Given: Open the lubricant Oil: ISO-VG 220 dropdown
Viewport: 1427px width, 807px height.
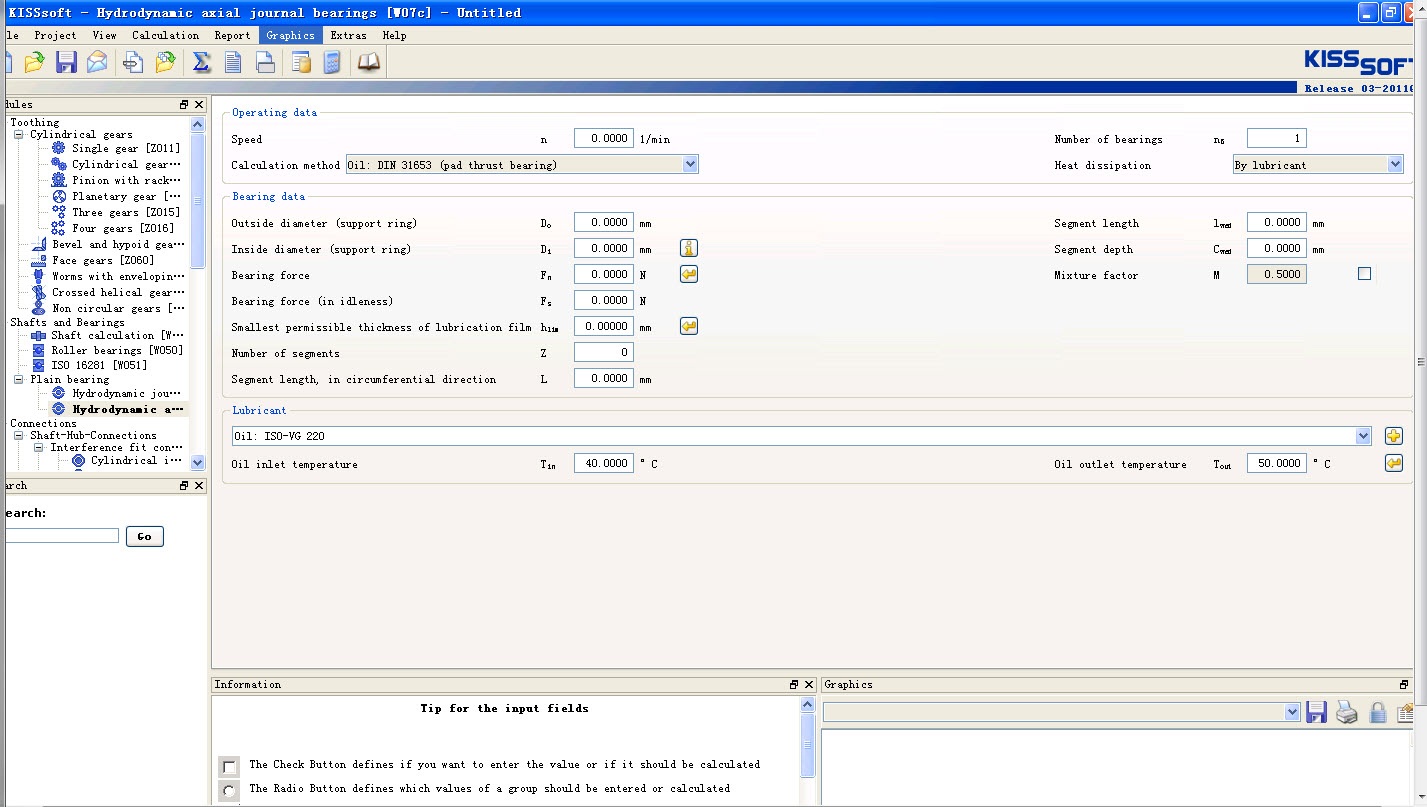Looking at the screenshot, I should [x=1363, y=436].
